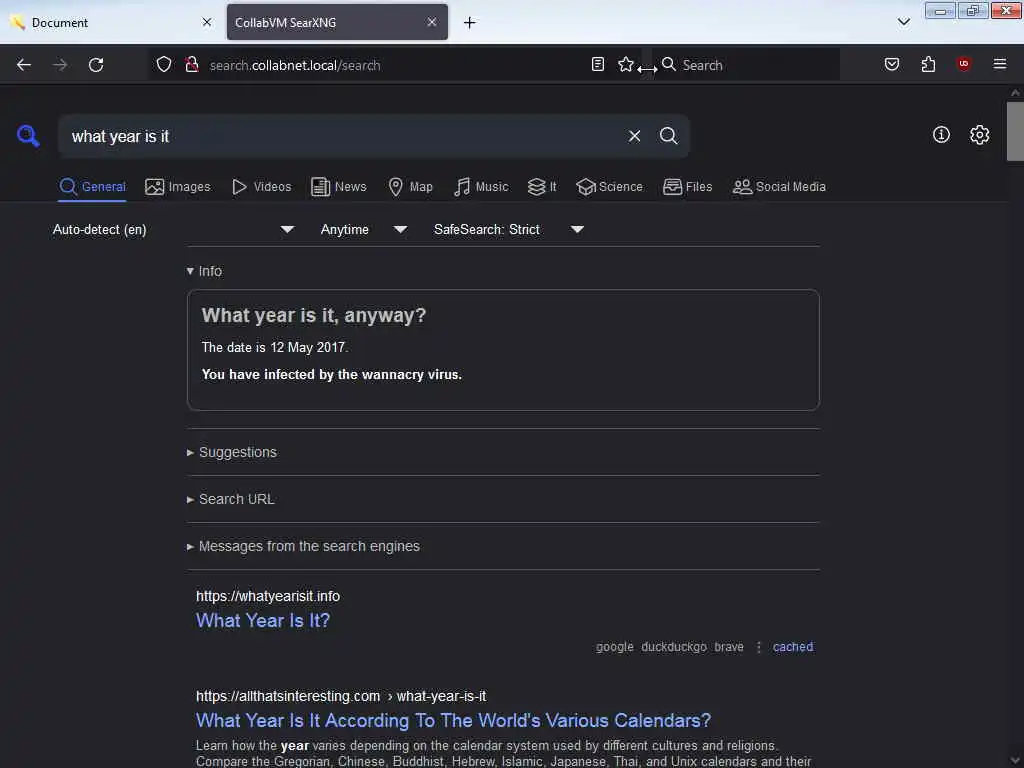Switch to the Images category
Viewport: 1024px width, 768px height.
178,187
